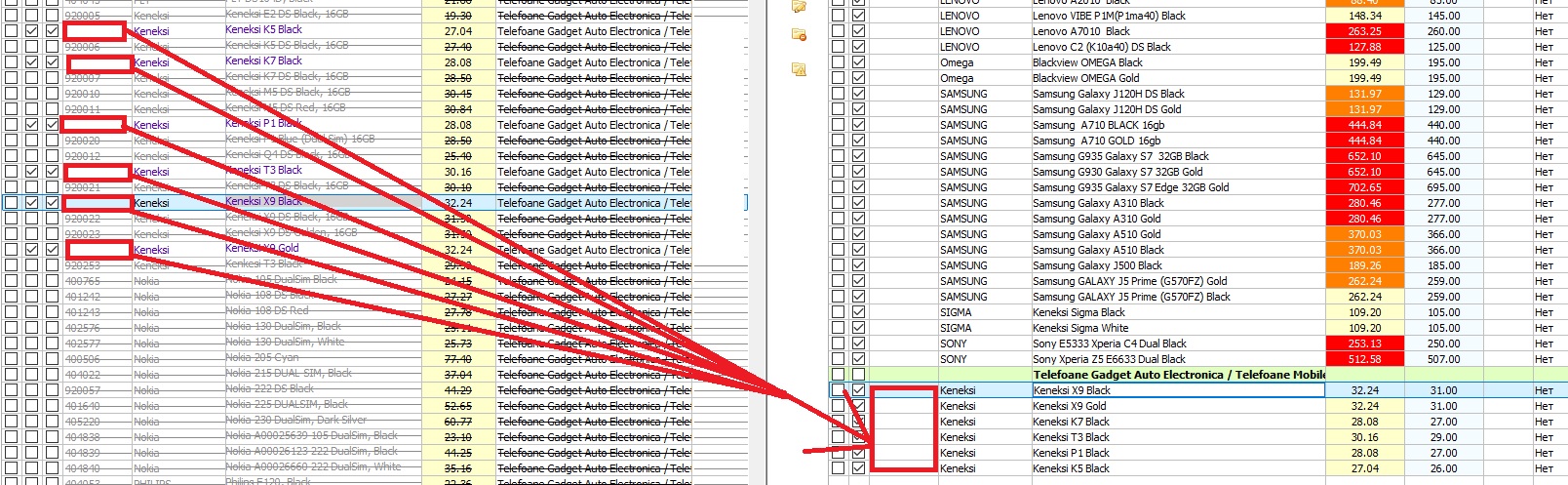Select Samsung GALAXY J5 Prime (G570FZ) Gold name
Viewport: 1568px width, 485px height.
point(1130,281)
